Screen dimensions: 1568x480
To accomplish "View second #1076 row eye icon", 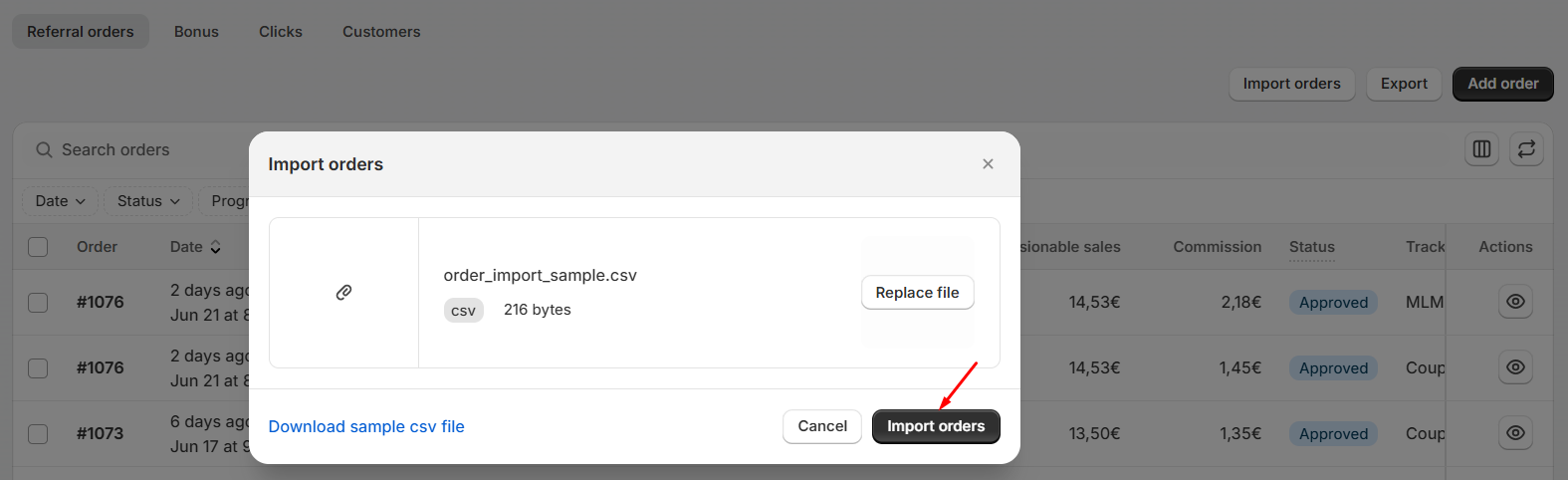I will click(1515, 367).
